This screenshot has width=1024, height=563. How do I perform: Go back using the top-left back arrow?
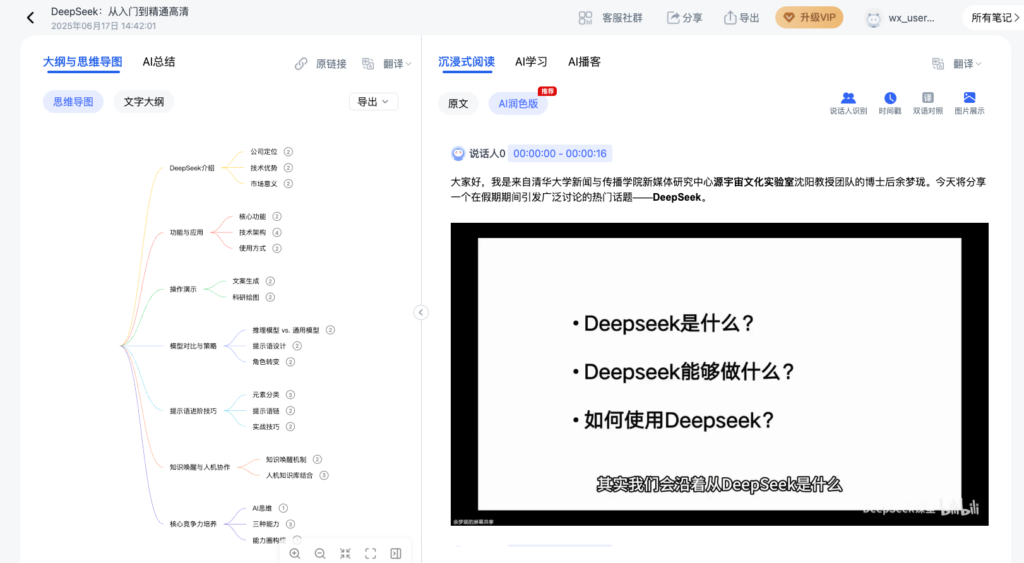point(30,18)
